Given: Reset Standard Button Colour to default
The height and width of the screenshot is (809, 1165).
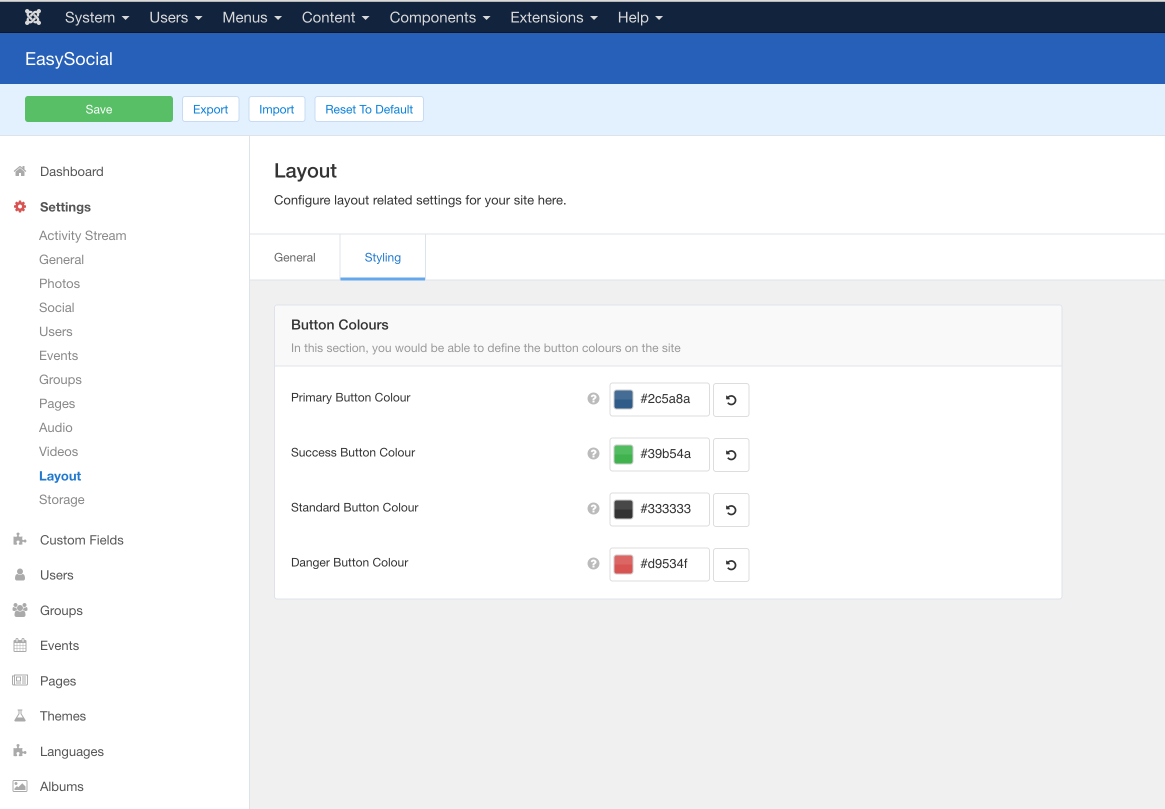Looking at the screenshot, I should tap(731, 510).
